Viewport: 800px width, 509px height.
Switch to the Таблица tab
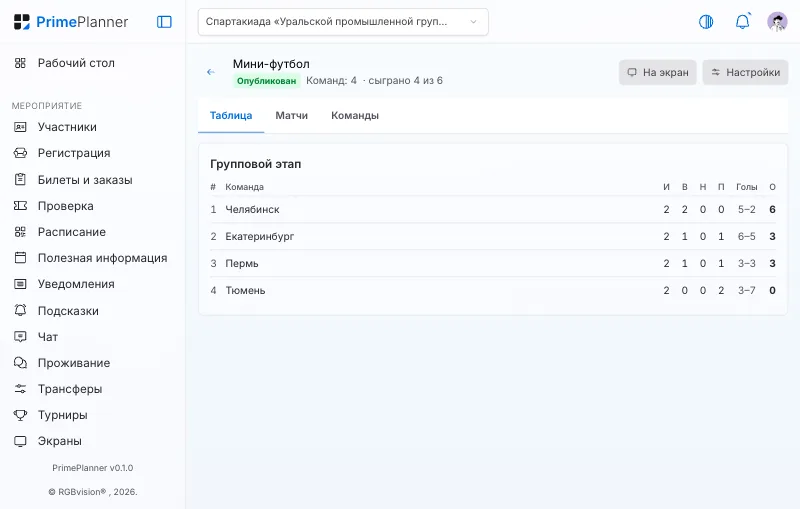click(231, 116)
